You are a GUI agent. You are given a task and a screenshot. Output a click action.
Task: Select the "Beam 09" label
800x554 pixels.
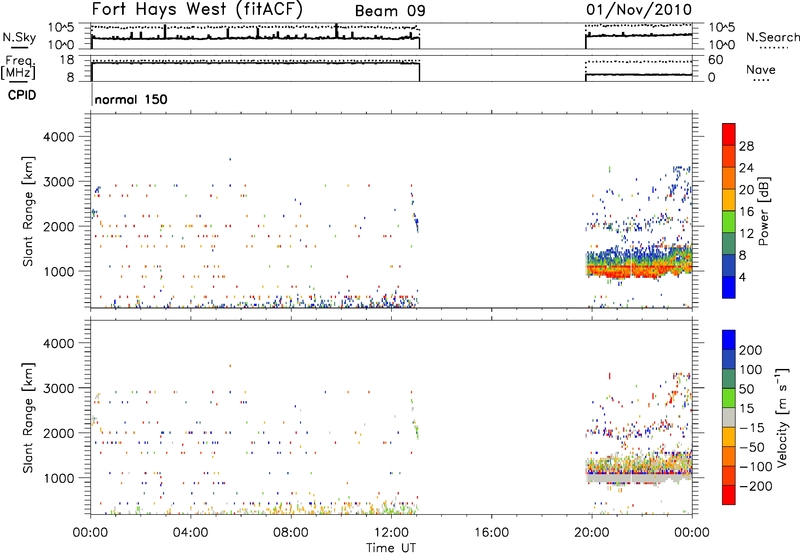tap(390, 11)
